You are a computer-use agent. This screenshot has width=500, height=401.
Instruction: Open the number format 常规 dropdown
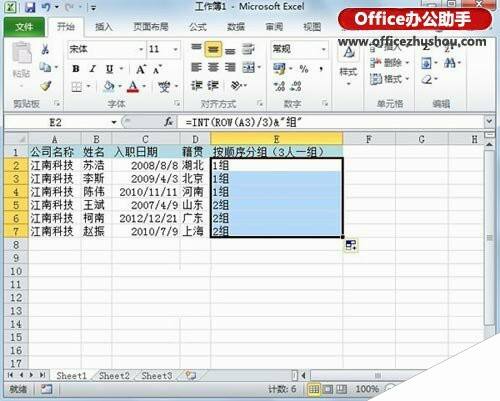pyautogui.click(x=323, y=49)
